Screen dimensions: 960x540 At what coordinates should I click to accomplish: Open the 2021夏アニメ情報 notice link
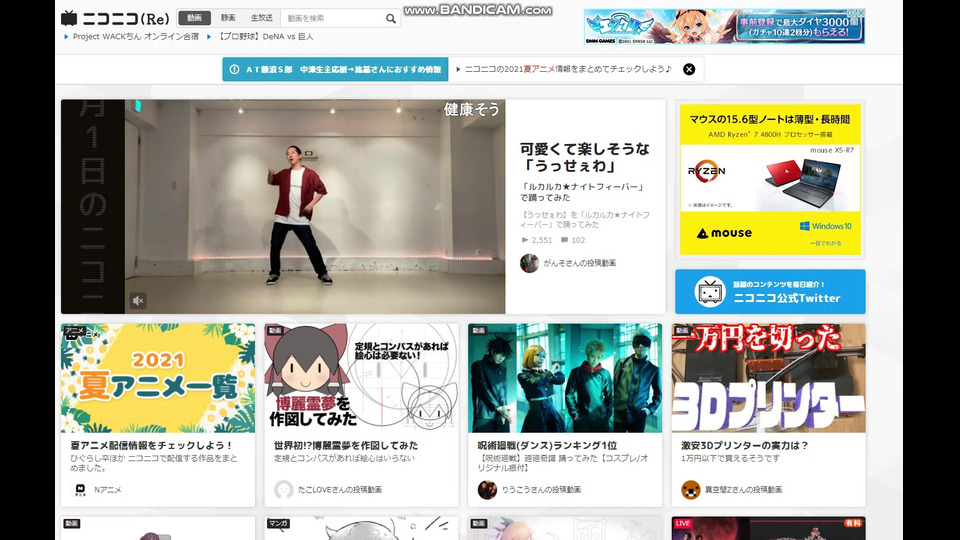coord(568,69)
